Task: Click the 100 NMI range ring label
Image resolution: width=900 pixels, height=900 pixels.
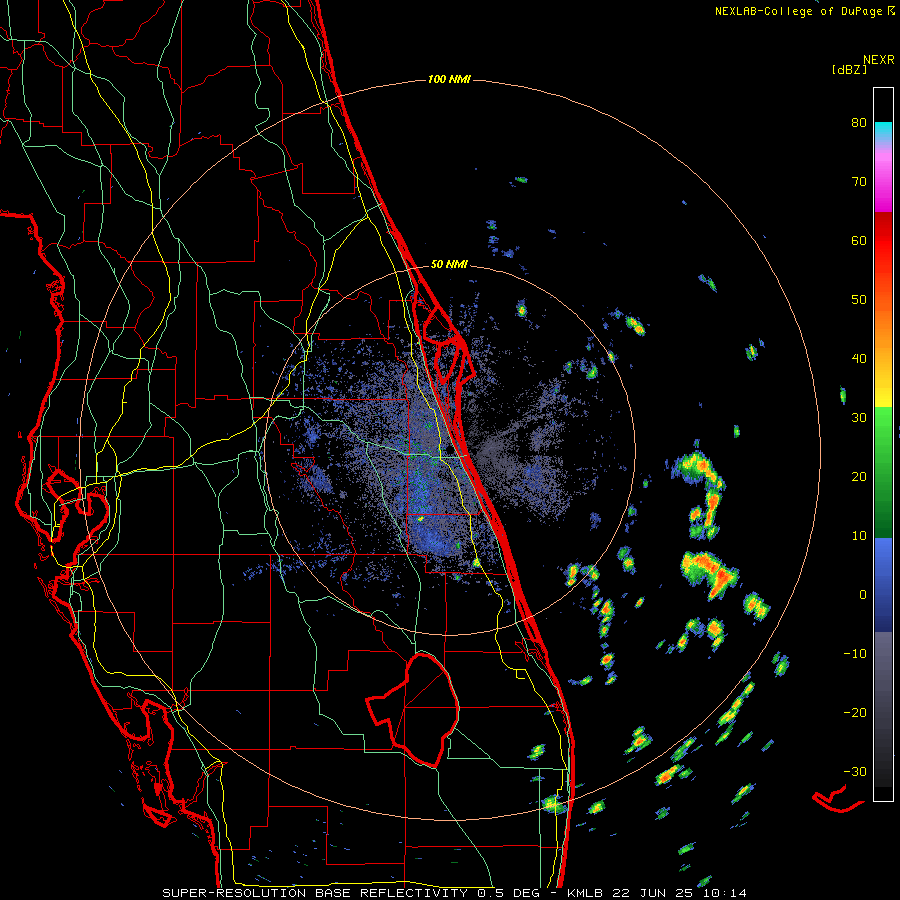Action: 449,79
